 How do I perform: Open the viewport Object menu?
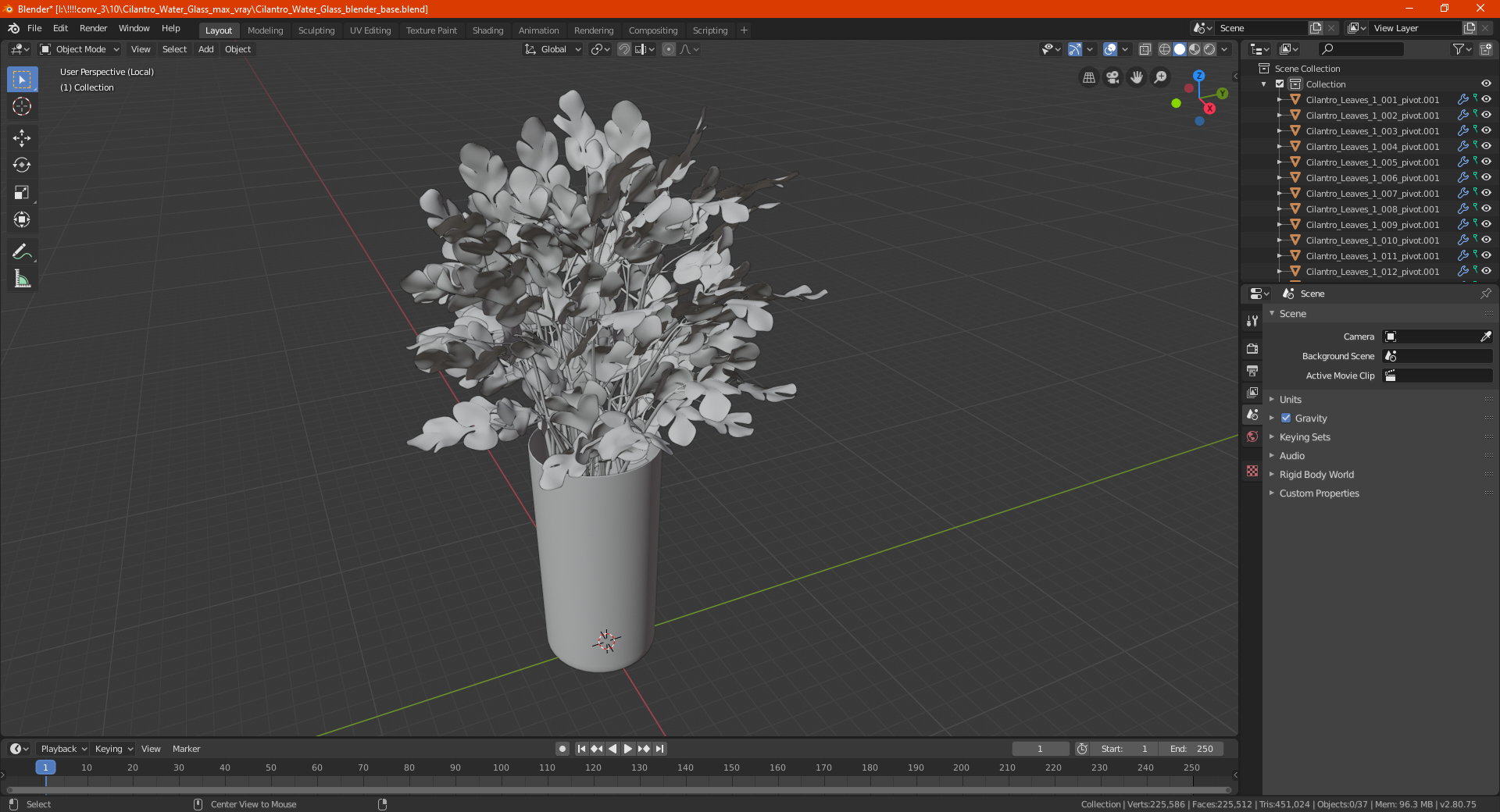pos(237,49)
